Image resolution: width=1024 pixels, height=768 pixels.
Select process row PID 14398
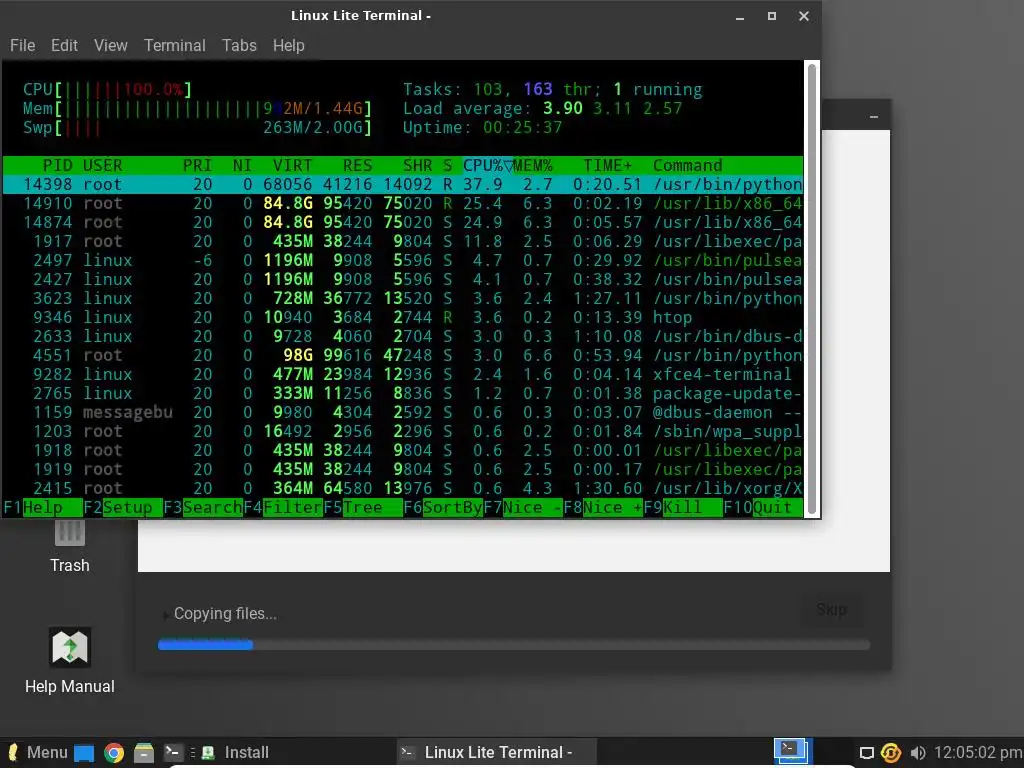pyautogui.click(x=403, y=184)
